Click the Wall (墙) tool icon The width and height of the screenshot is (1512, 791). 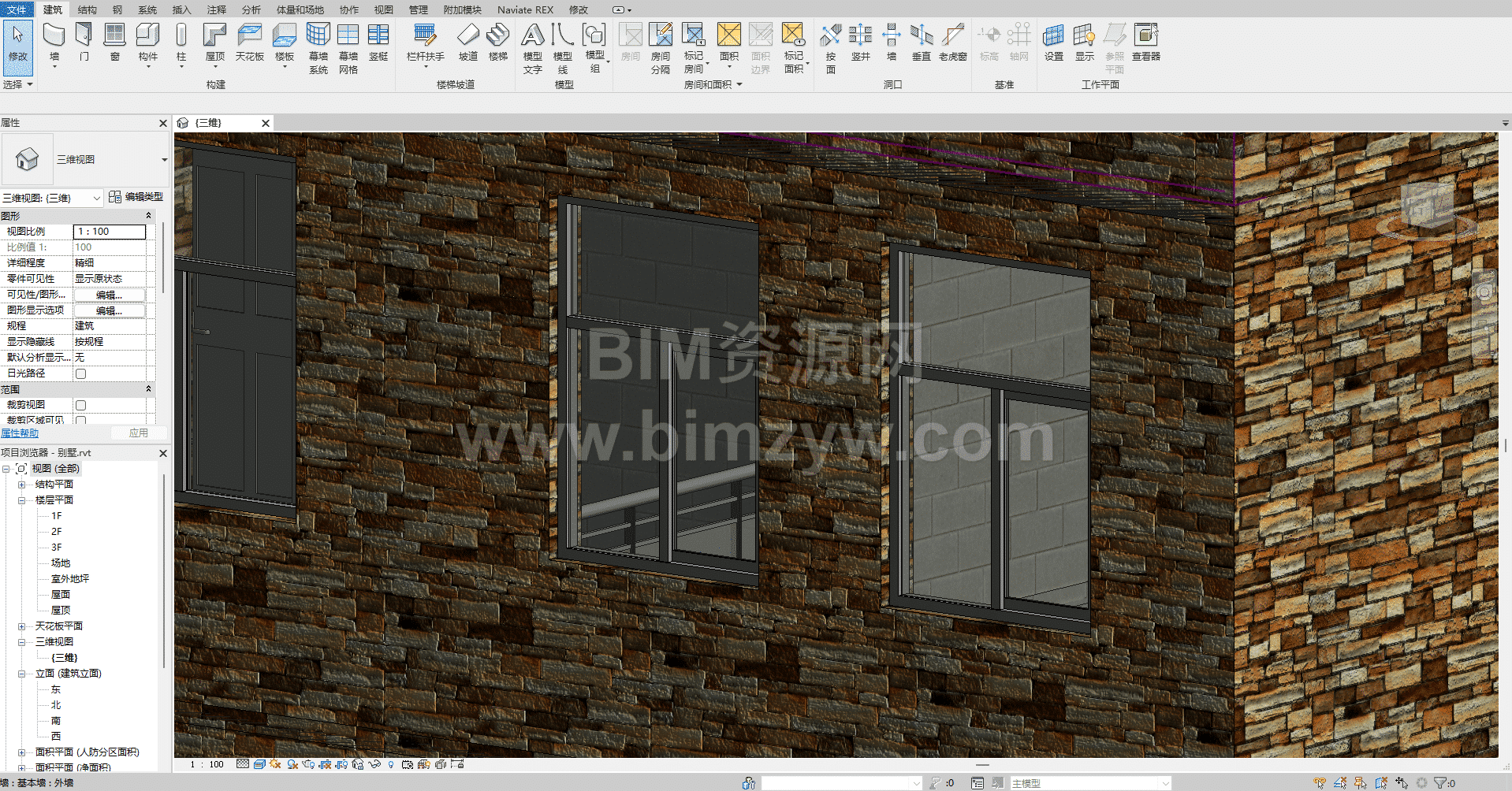click(x=54, y=36)
